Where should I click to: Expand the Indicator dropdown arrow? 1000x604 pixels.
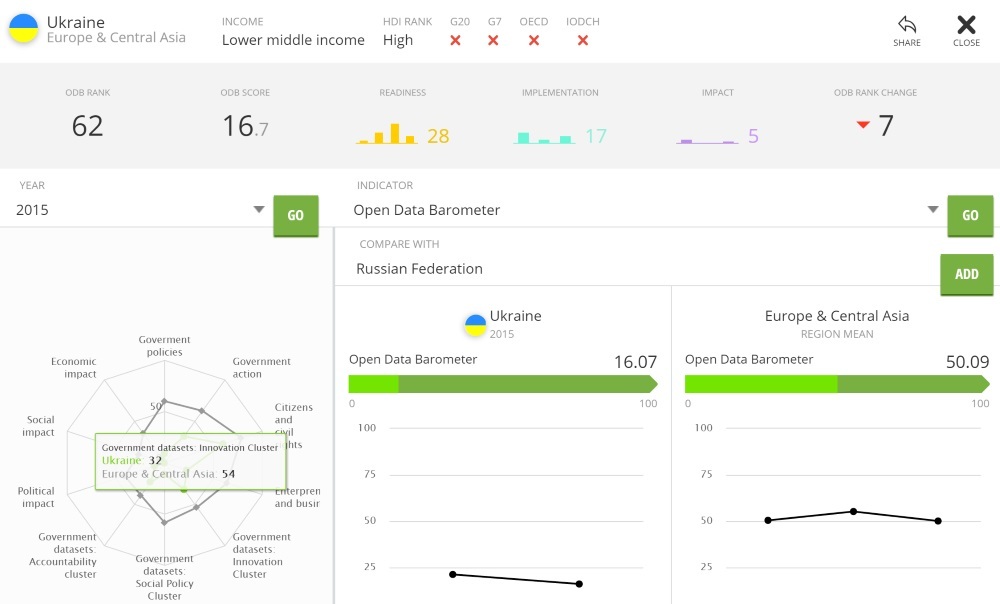(933, 209)
